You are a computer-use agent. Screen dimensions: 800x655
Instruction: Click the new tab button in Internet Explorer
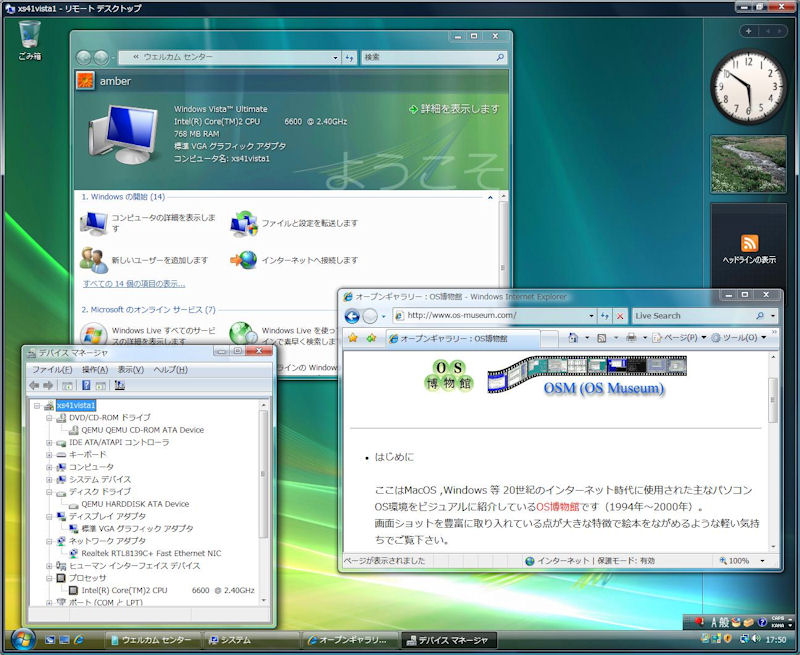(x=548, y=338)
